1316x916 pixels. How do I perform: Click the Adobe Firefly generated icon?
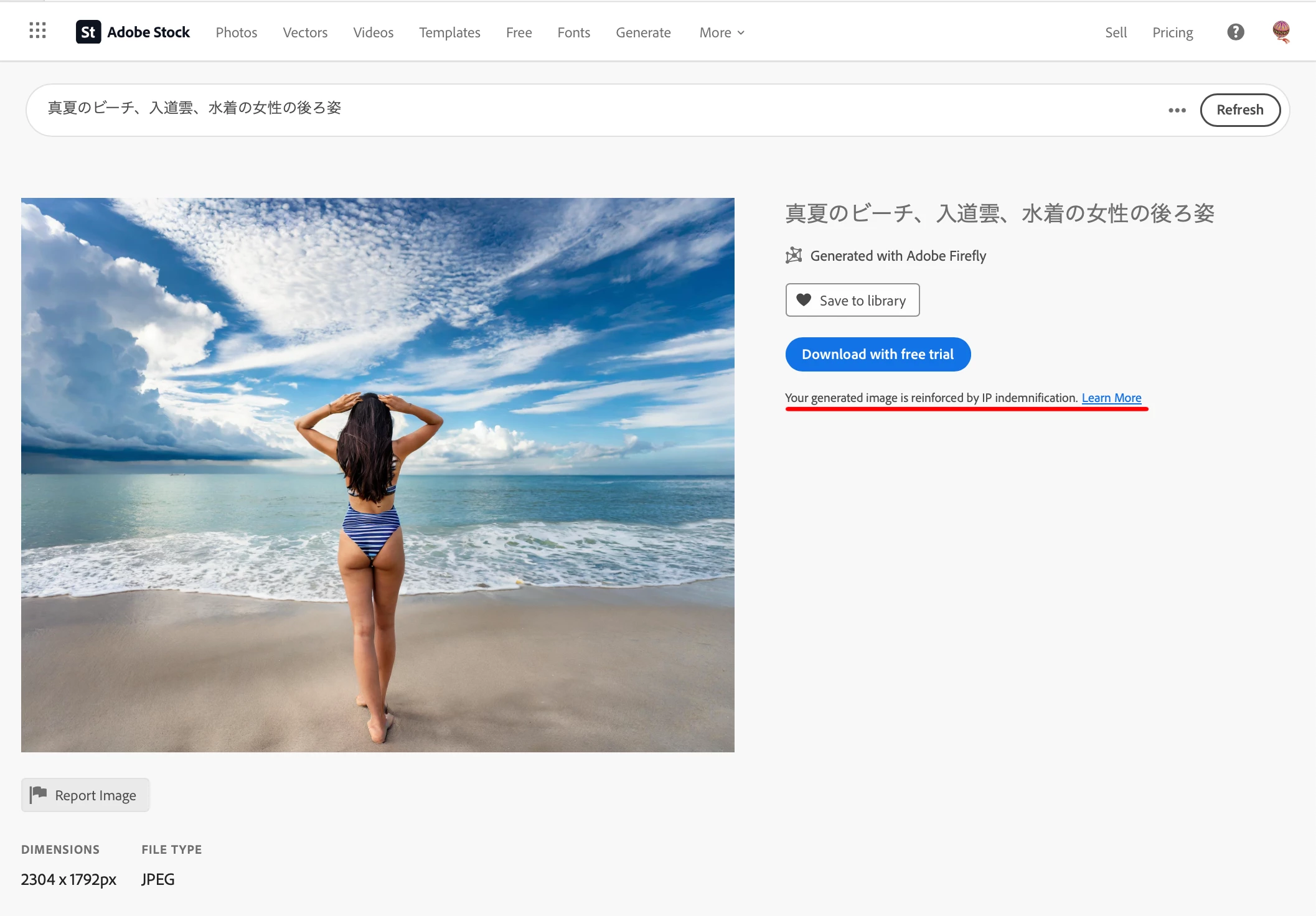click(x=794, y=256)
